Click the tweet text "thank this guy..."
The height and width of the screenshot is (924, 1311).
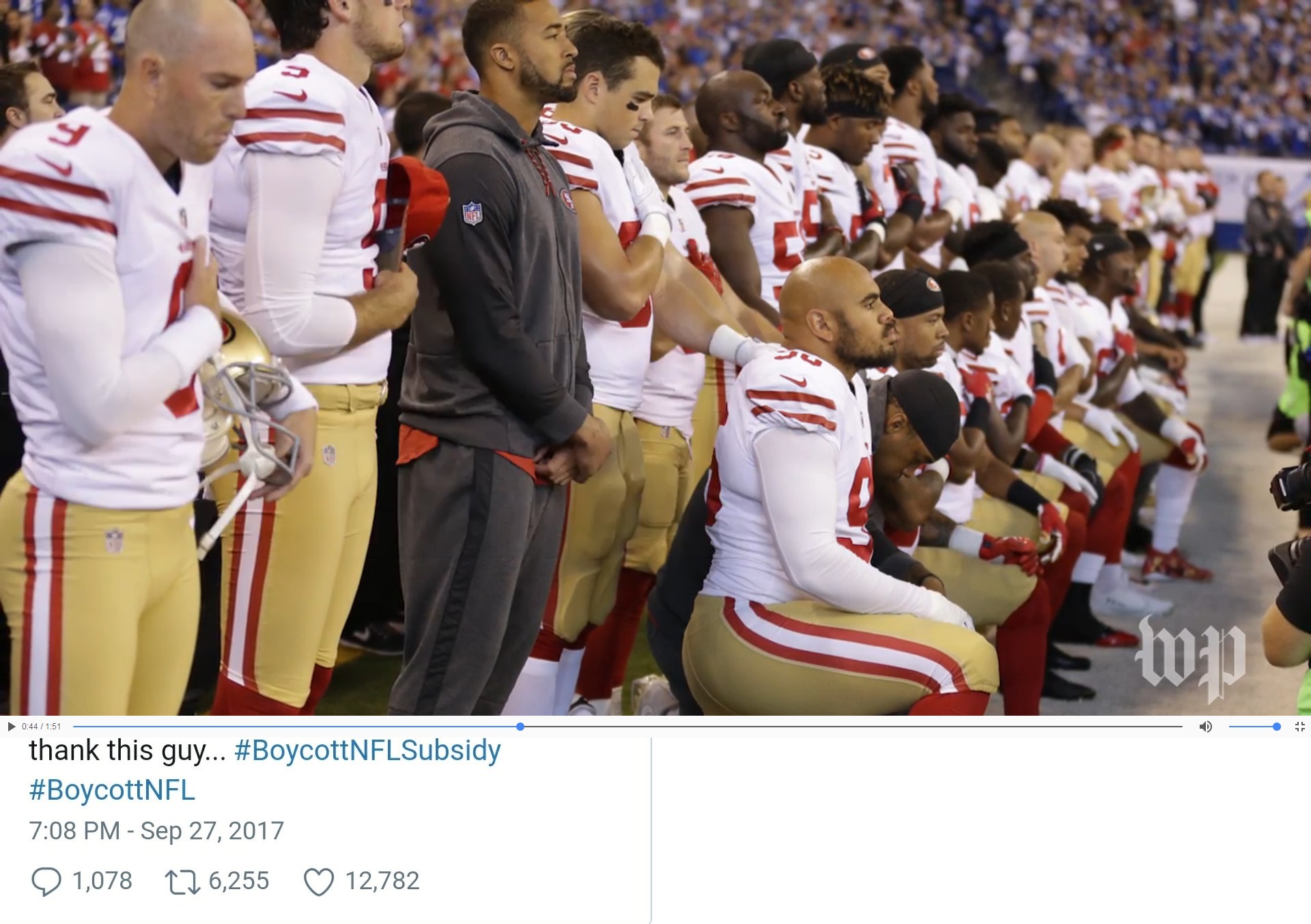coord(127,751)
